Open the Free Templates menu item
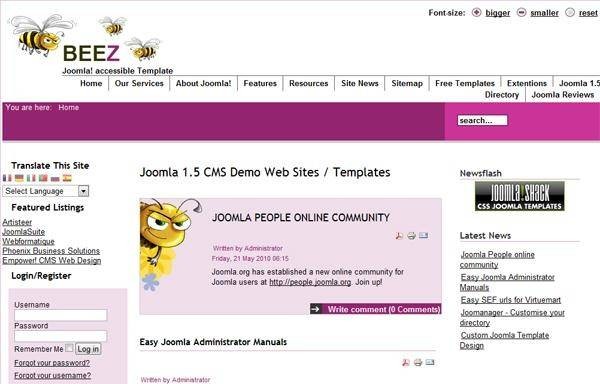 coord(465,83)
